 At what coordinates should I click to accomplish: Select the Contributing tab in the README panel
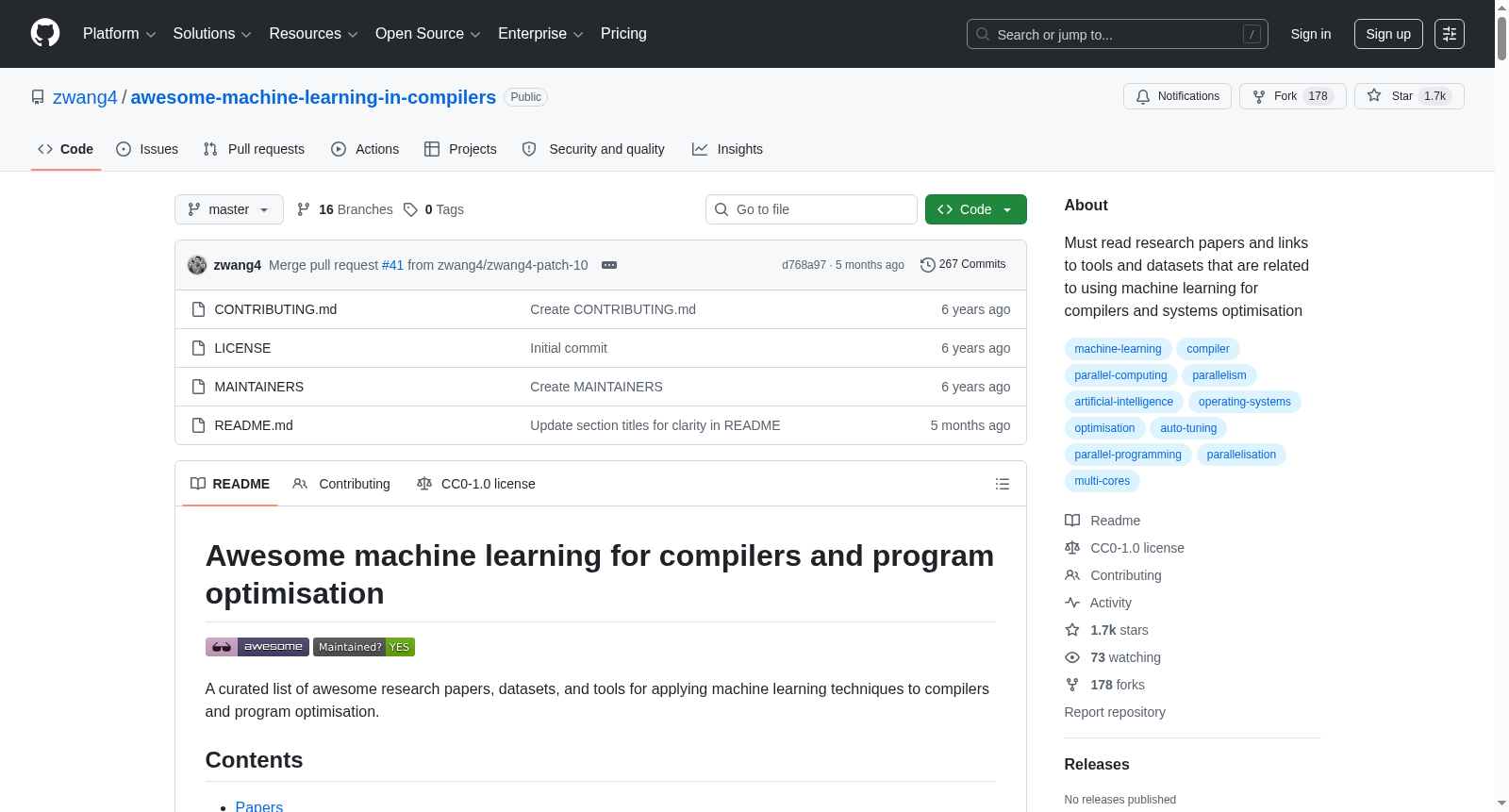coord(341,484)
